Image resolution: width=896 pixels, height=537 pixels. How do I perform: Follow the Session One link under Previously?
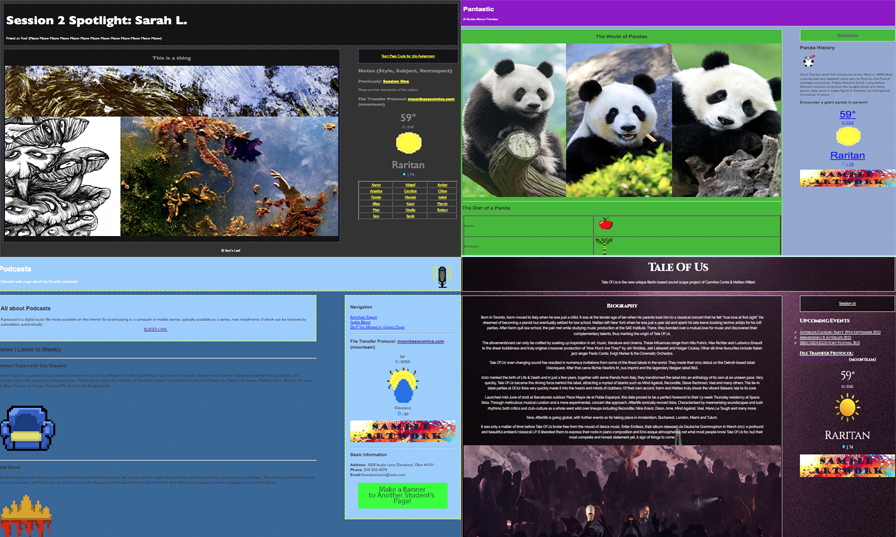[x=396, y=82]
